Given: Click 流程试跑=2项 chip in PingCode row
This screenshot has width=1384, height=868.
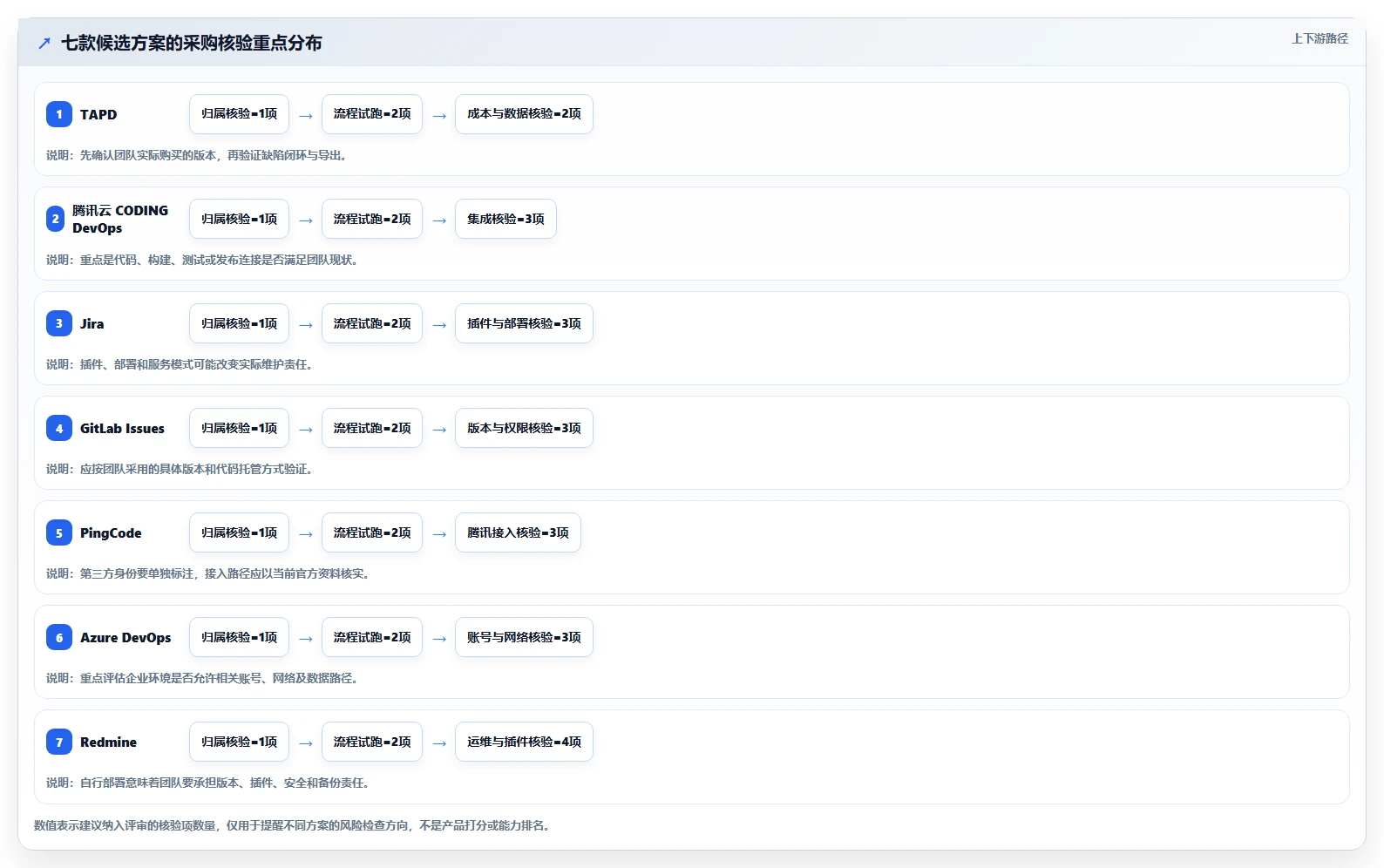Looking at the screenshot, I should [x=372, y=532].
